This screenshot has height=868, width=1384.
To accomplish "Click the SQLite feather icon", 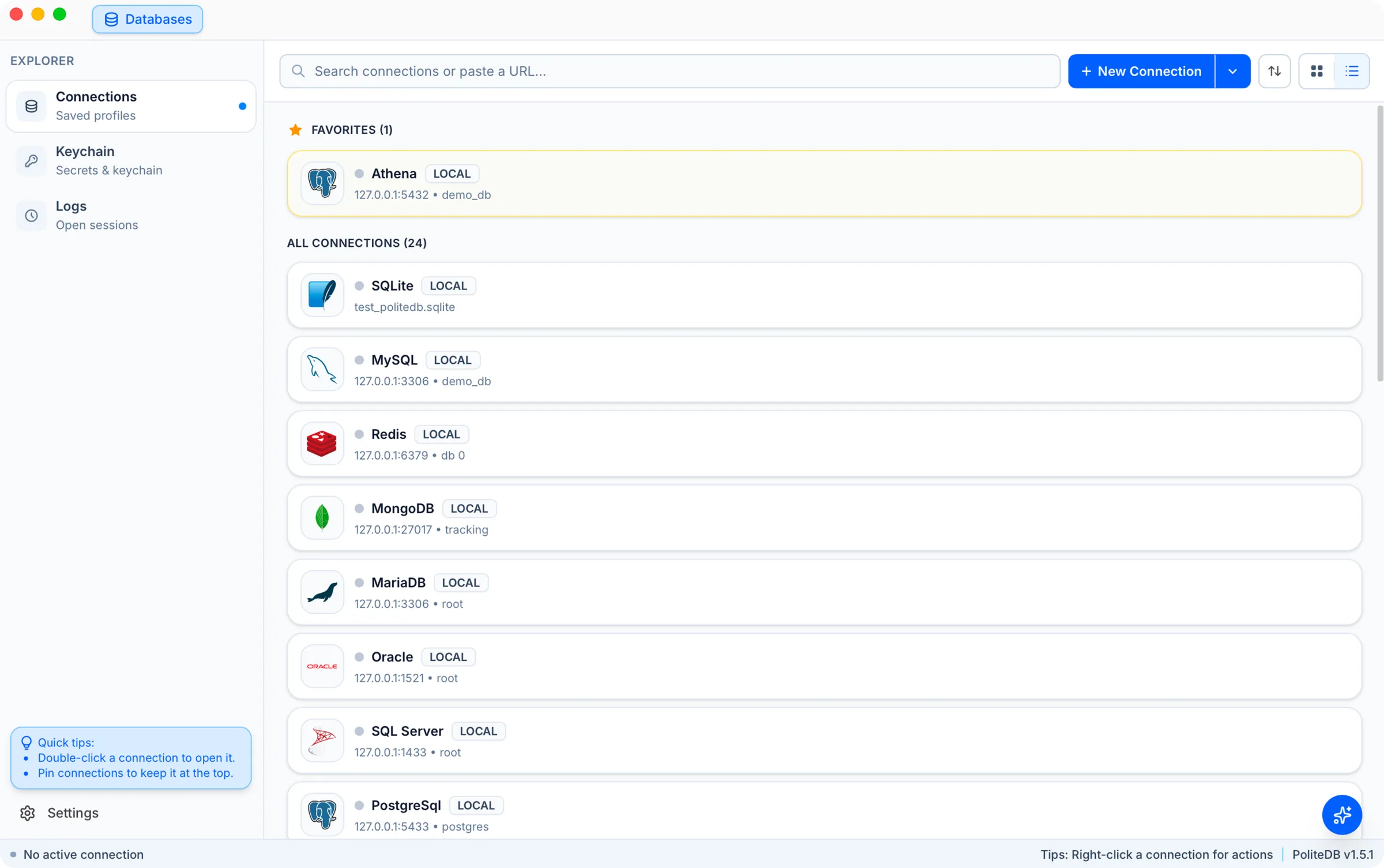I will click(322, 295).
